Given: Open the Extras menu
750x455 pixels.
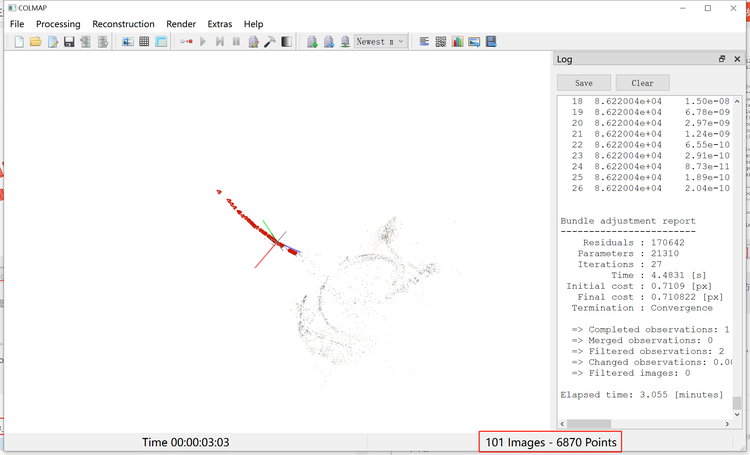Looking at the screenshot, I should tap(220, 24).
